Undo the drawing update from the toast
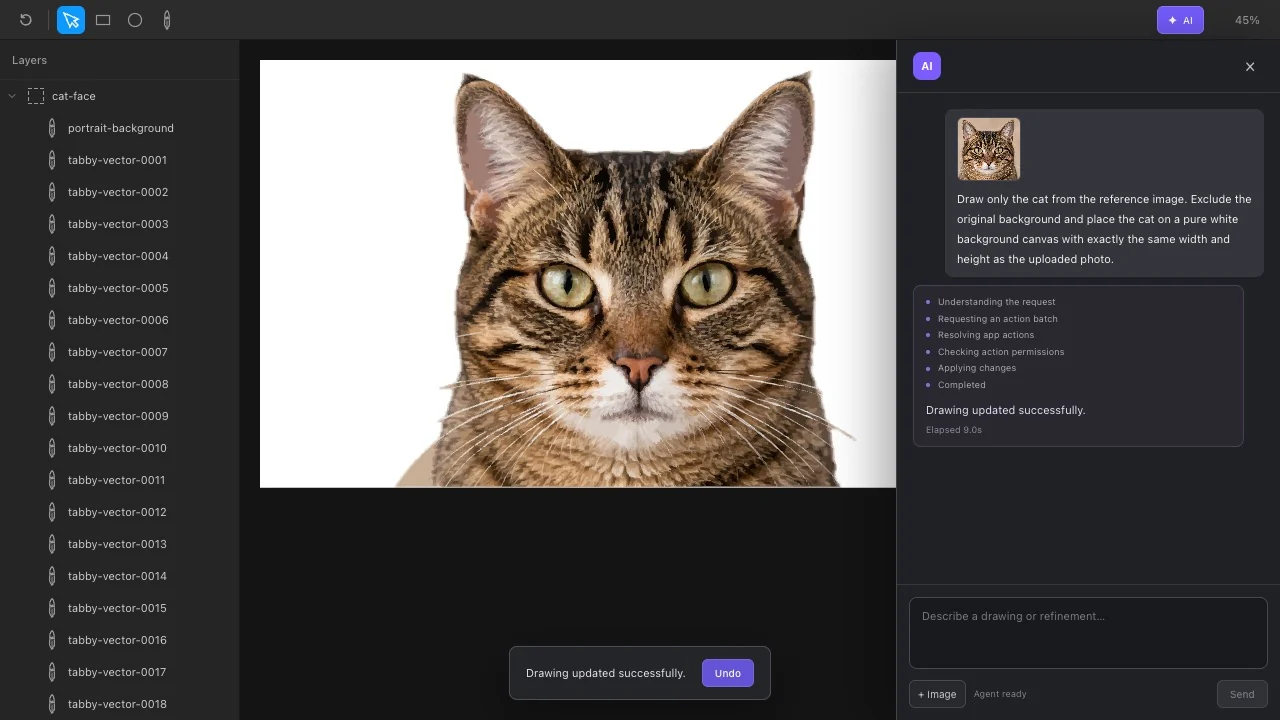The height and width of the screenshot is (720, 1280). [x=728, y=673]
